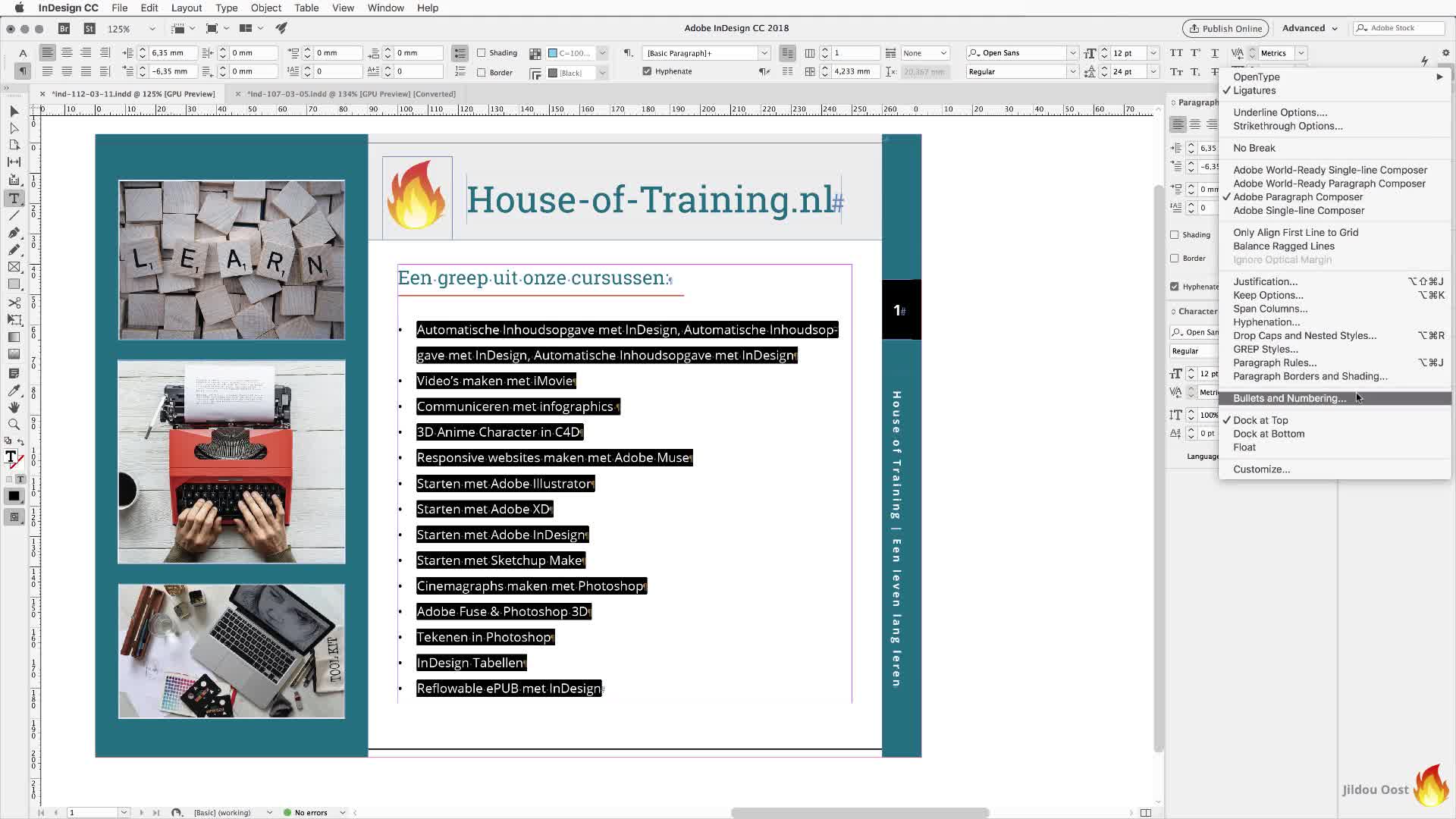
Task: Open the 12 pt font size dropdown
Action: (1153, 53)
